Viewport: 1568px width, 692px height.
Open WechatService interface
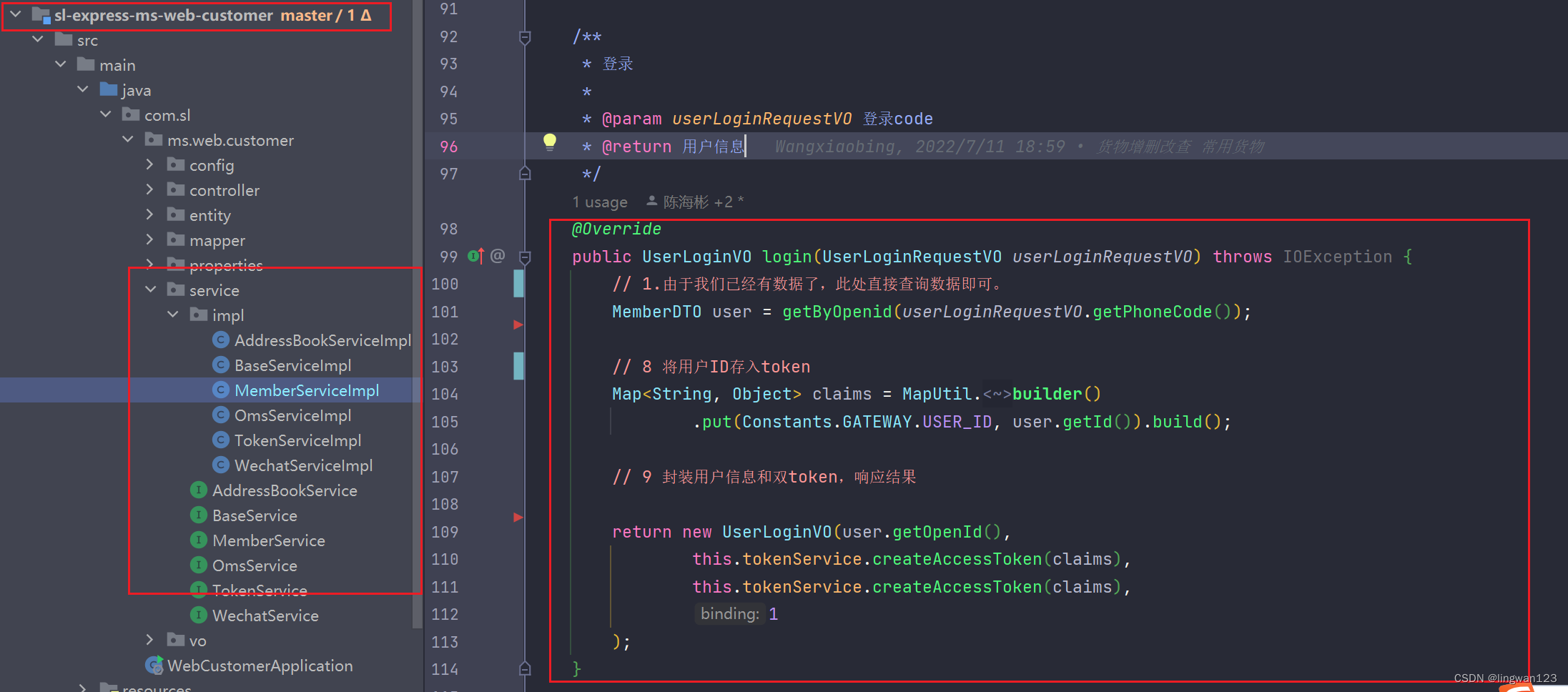tap(265, 616)
